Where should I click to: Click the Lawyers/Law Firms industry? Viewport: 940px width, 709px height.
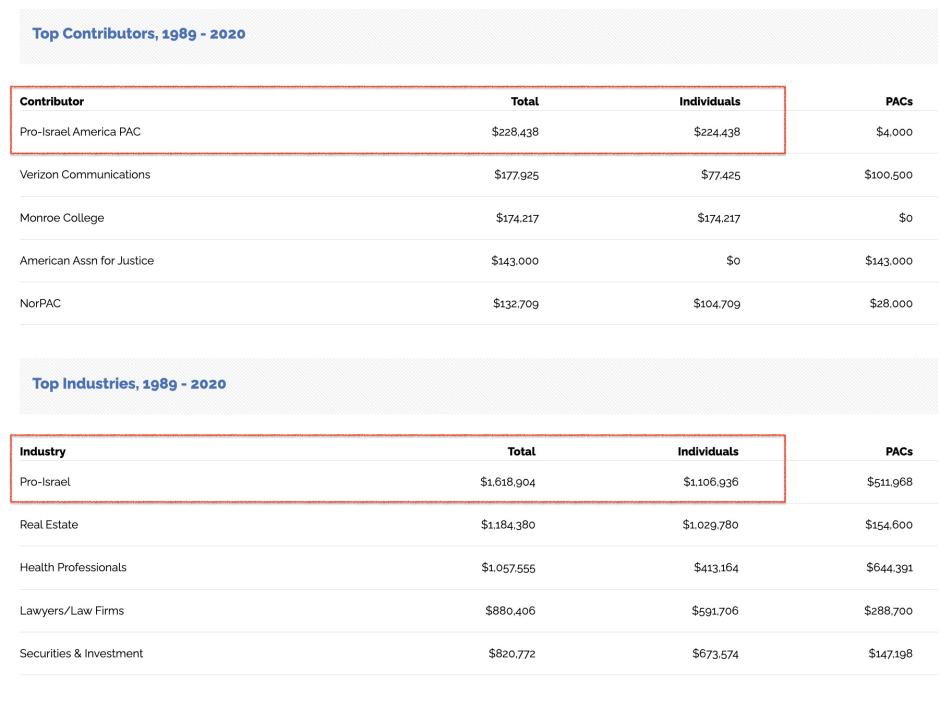pyautogui.click(x=72, y=611)
